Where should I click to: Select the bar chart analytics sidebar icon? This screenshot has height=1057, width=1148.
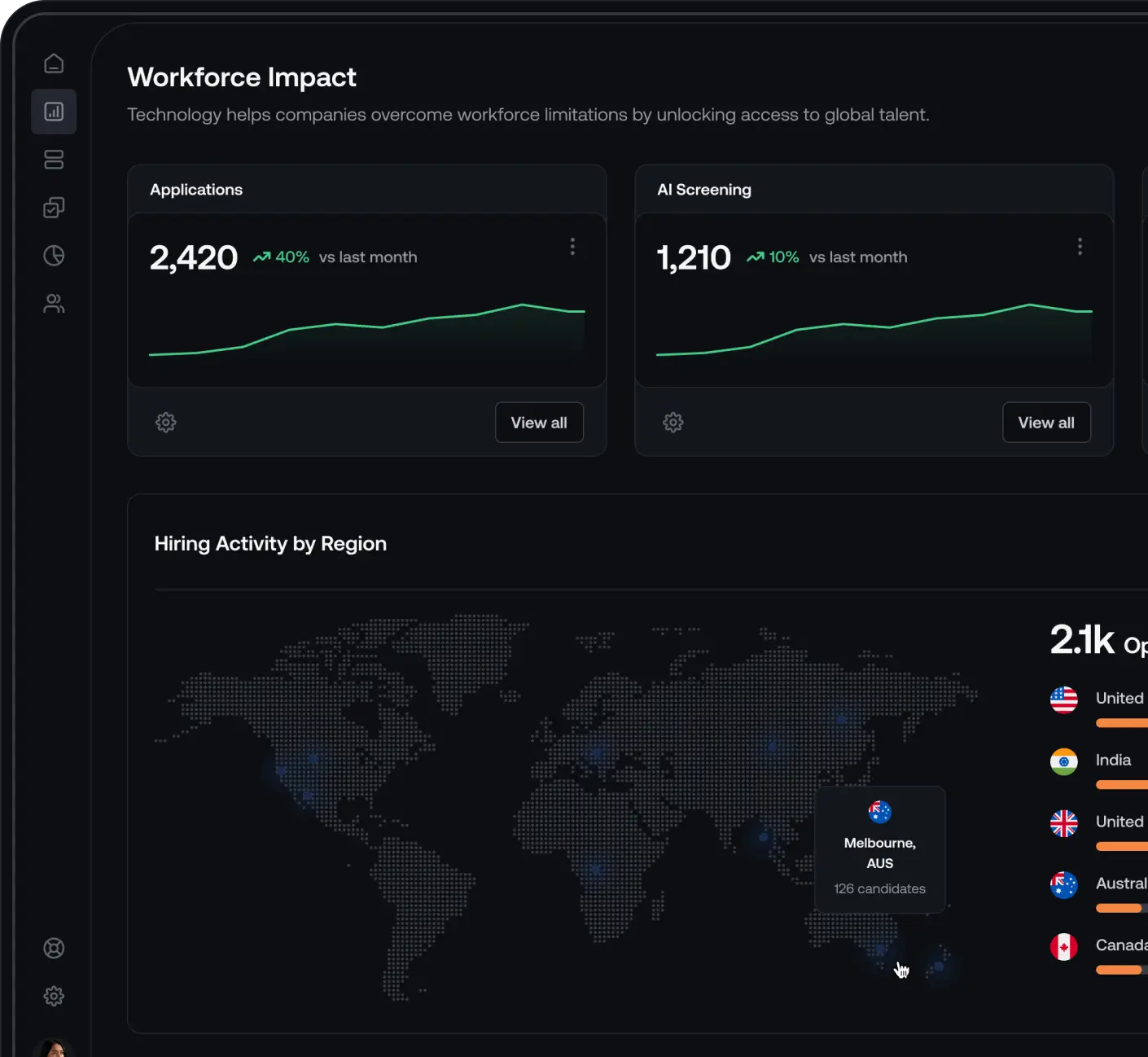coord(54,112)
